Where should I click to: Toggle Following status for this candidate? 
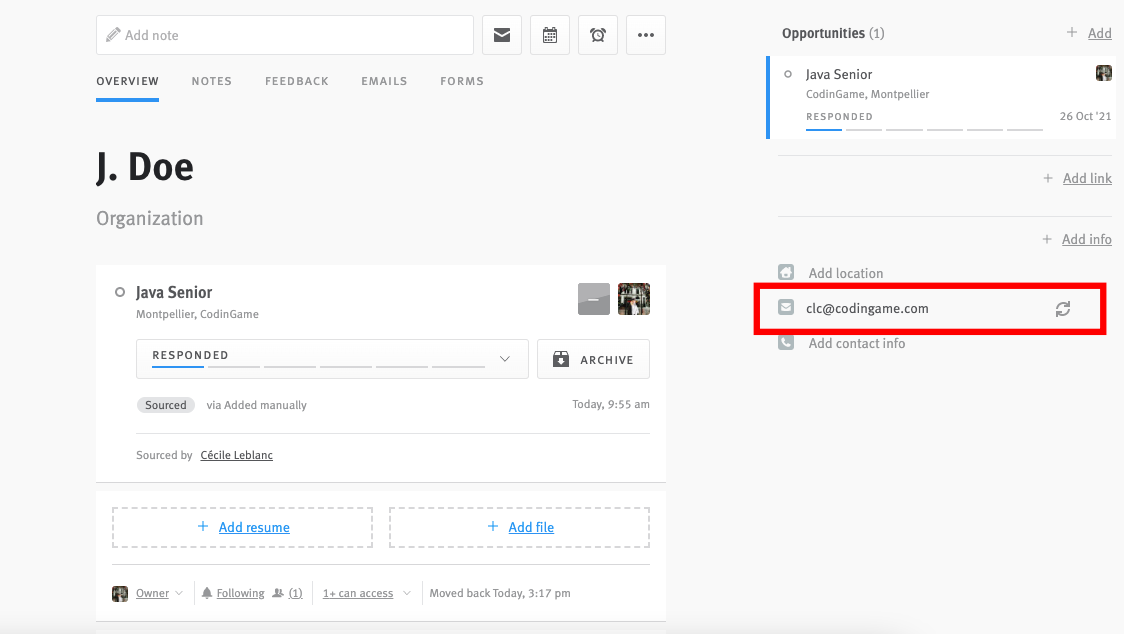(x=240, y=593)
